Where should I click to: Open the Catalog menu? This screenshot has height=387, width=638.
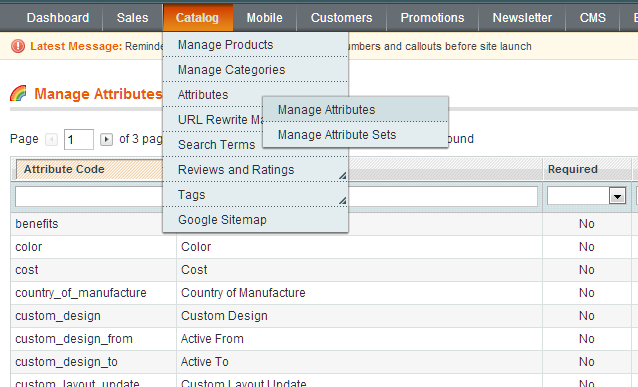coord(197,18)
